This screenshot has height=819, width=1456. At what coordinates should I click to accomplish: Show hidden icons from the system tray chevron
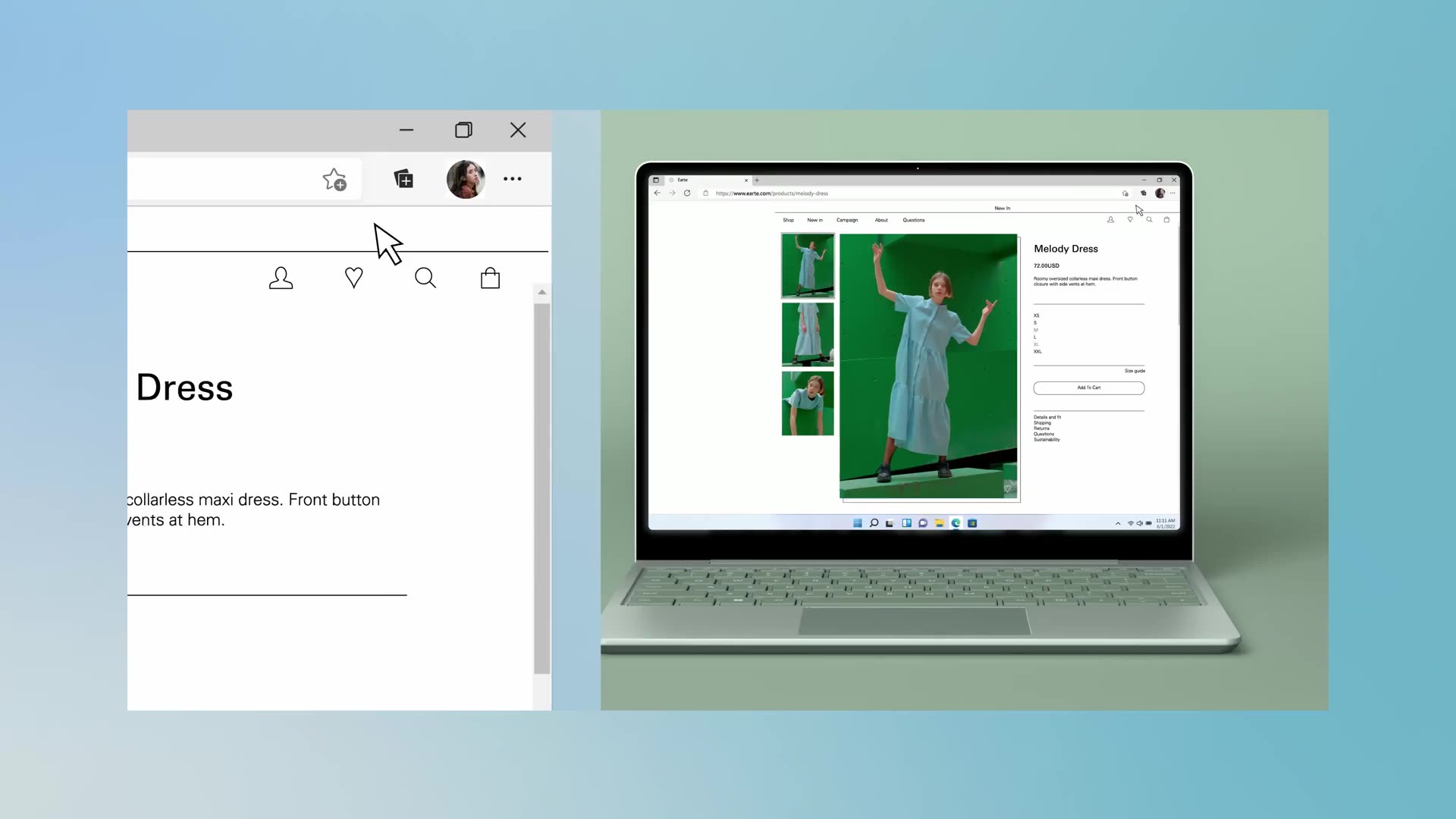1118,522
